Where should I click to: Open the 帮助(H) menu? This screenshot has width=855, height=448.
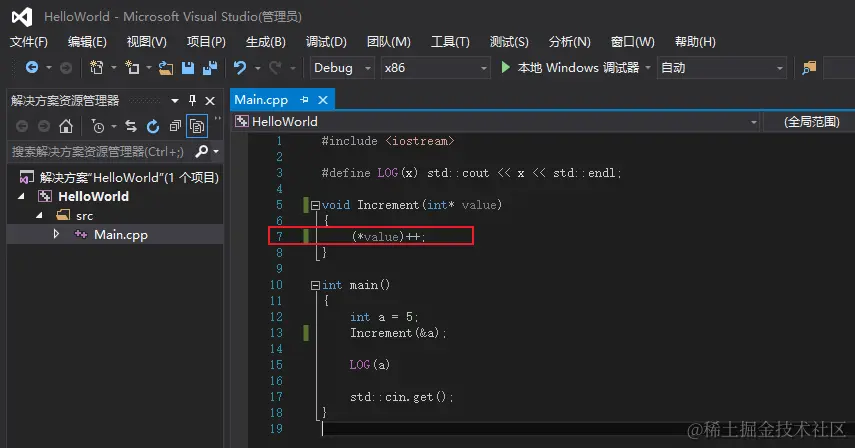tap(695, 41)
